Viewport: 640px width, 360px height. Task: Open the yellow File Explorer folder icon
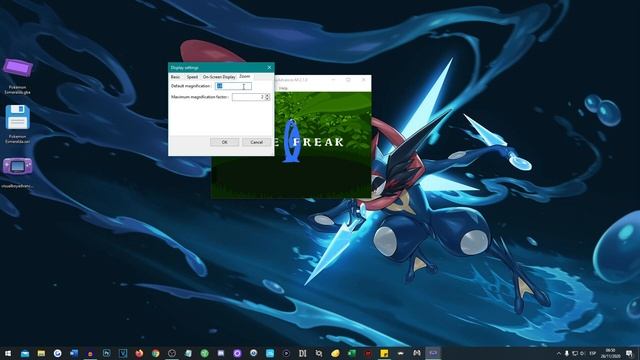coord(41,353)
